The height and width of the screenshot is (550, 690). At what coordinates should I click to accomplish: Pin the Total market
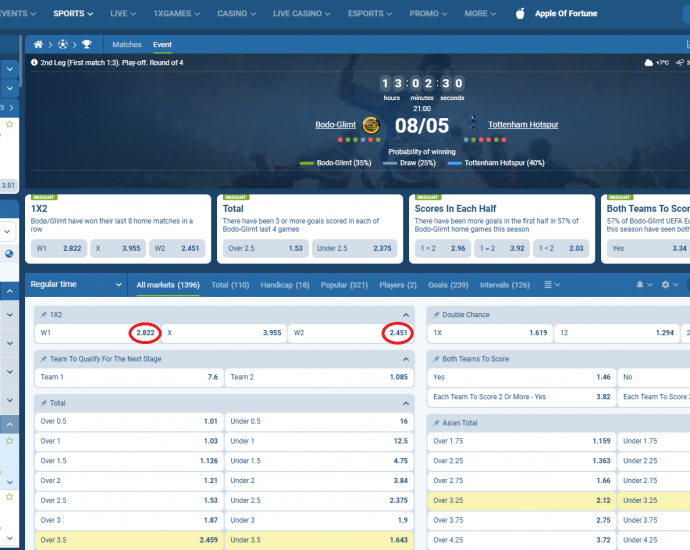[43, 403]
